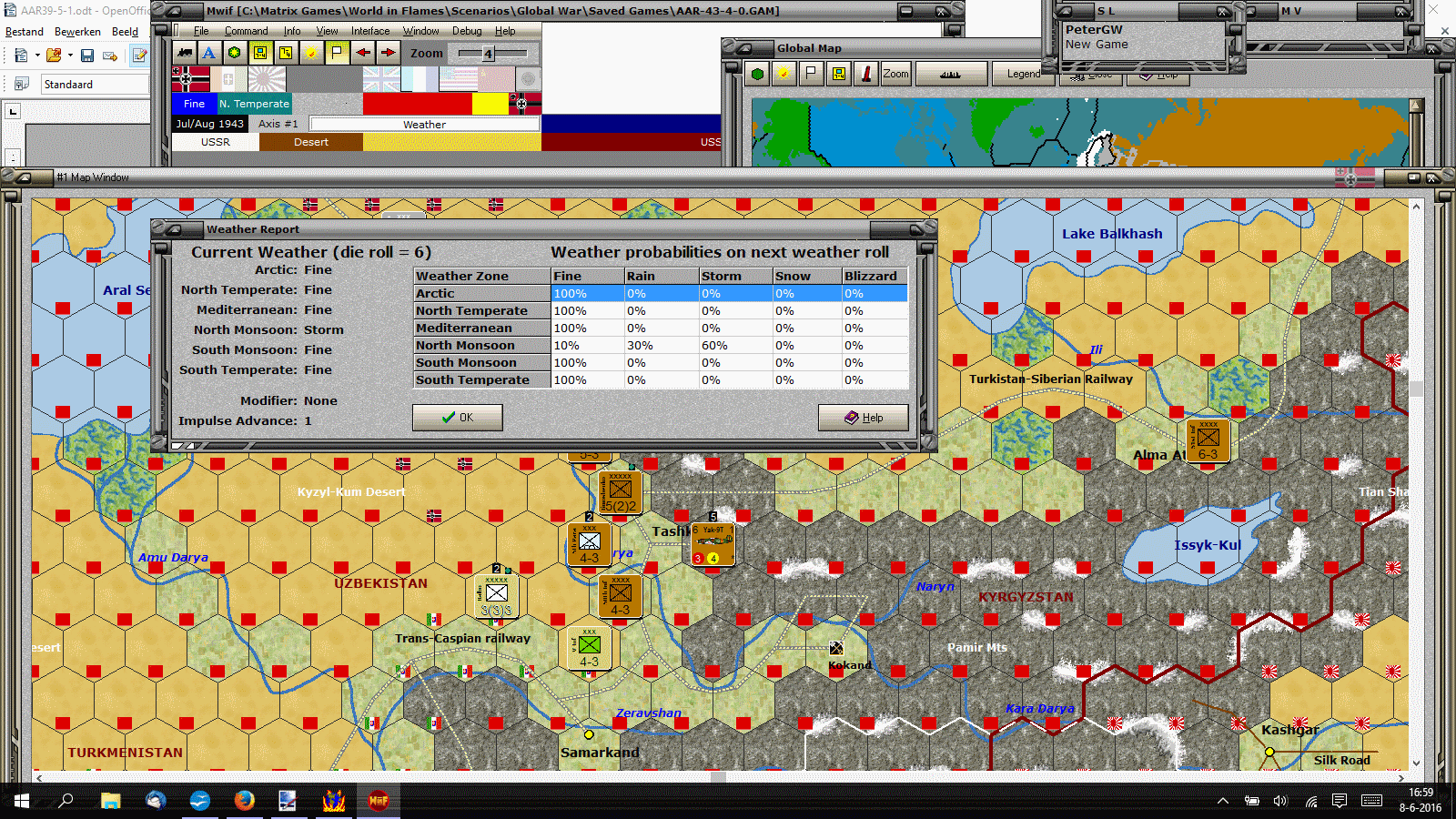Click the green hexagon icon in Global Map
The width and height of the screenshot is (1456, 819).
tap(757, 74)
